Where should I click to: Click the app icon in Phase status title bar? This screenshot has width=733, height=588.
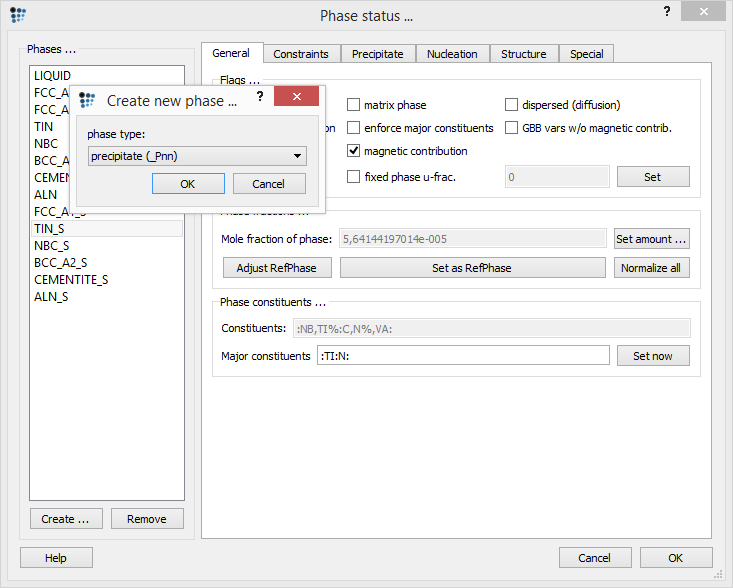pyautogui.click(x=18, y=15)
